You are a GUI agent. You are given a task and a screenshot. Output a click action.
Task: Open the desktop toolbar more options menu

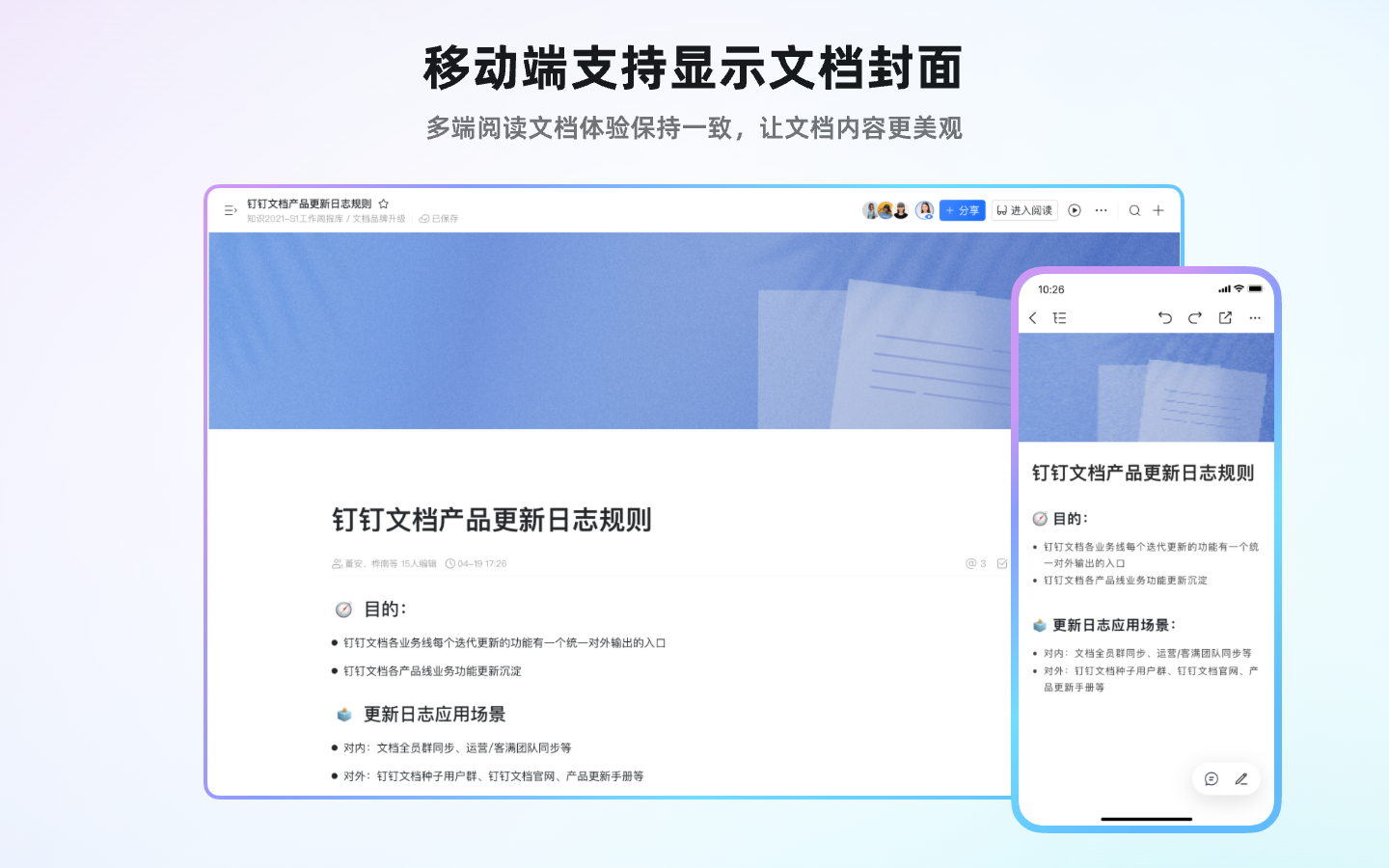coord(1102,210)
